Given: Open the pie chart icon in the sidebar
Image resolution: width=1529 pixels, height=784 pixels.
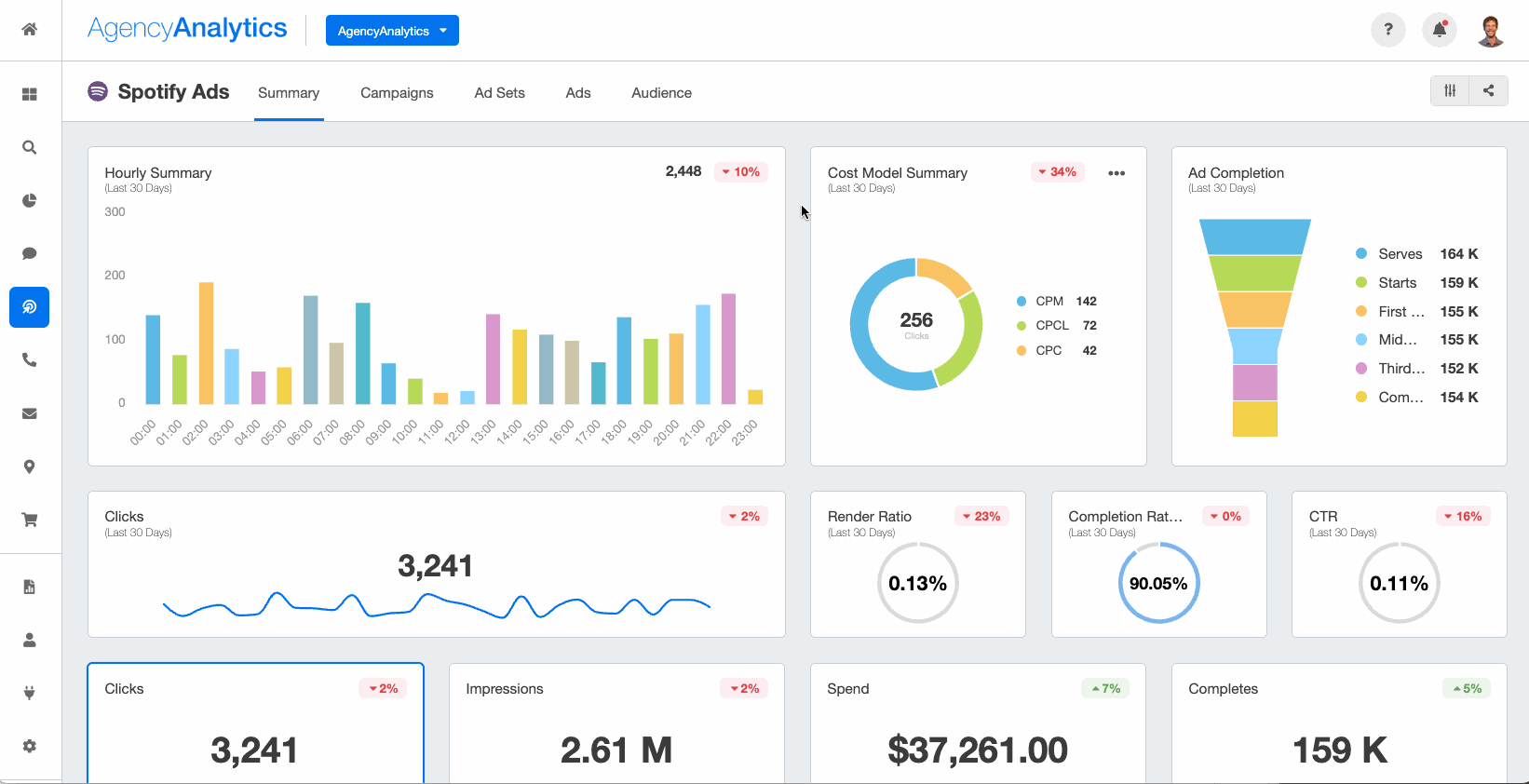Looking at the screenshot, I should click(30, 200).
